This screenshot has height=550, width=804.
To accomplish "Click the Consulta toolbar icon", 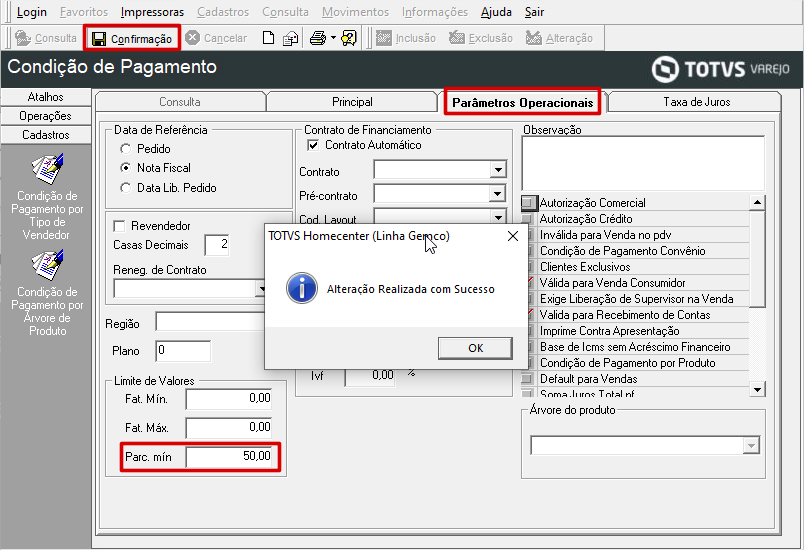I will (x=23, y=38).
